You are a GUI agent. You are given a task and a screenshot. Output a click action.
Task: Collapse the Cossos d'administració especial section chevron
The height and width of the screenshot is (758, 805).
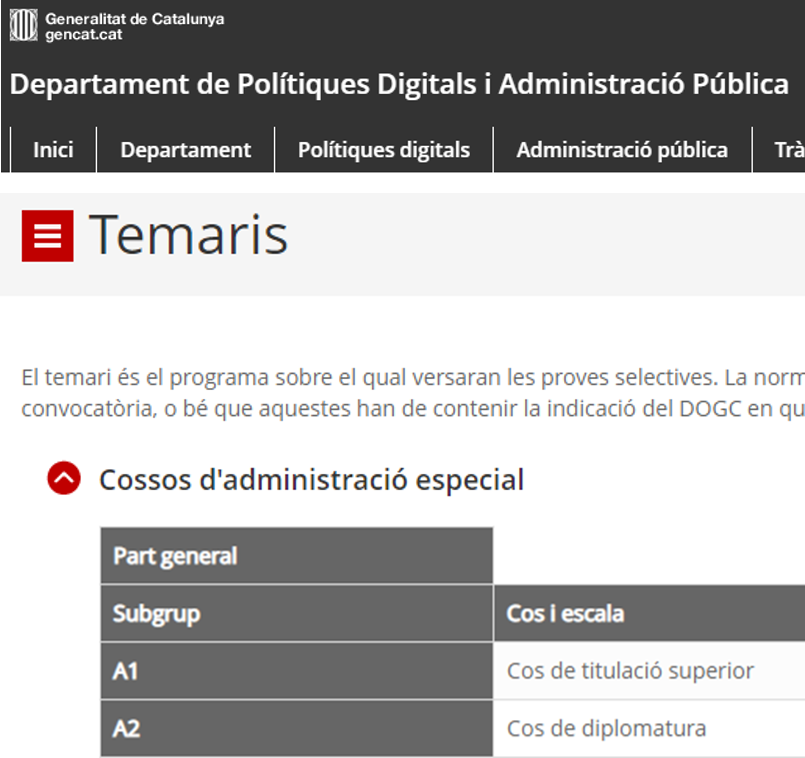coord(63,479)
